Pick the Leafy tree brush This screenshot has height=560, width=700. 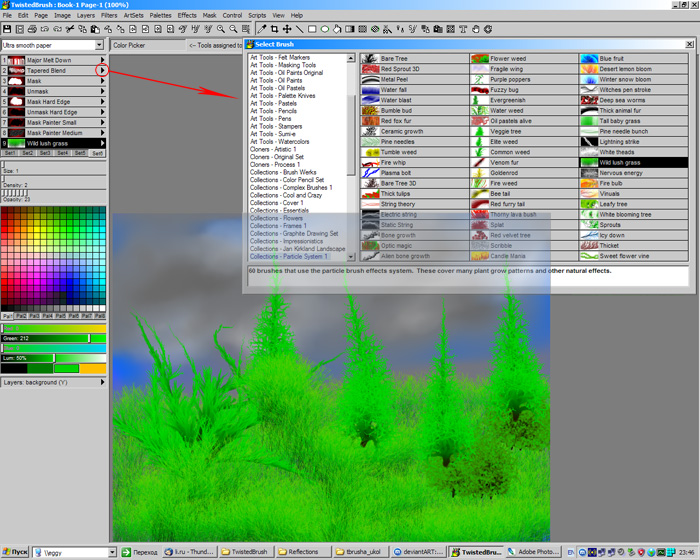[x=633, y=204]
